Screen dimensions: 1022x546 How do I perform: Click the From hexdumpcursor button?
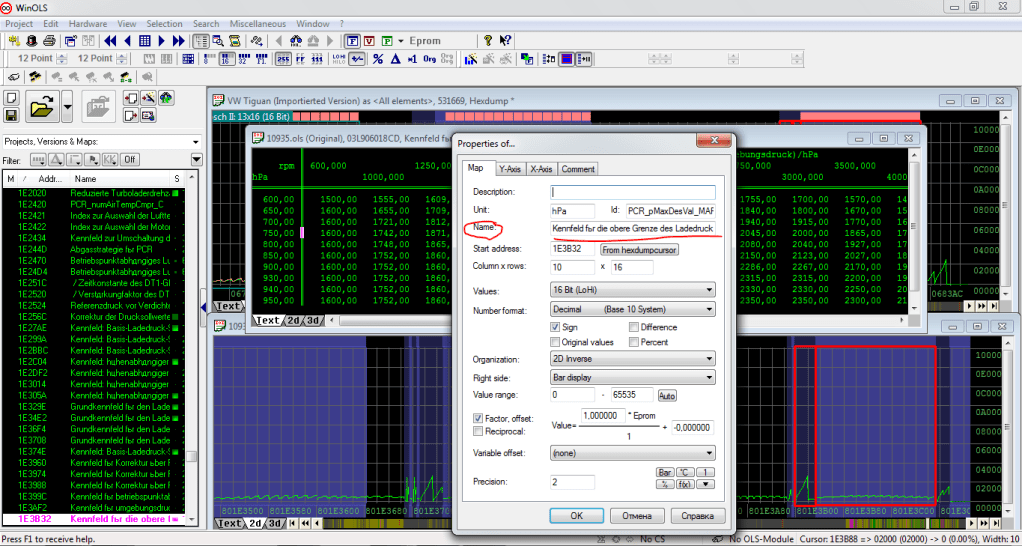pos(639,249)
